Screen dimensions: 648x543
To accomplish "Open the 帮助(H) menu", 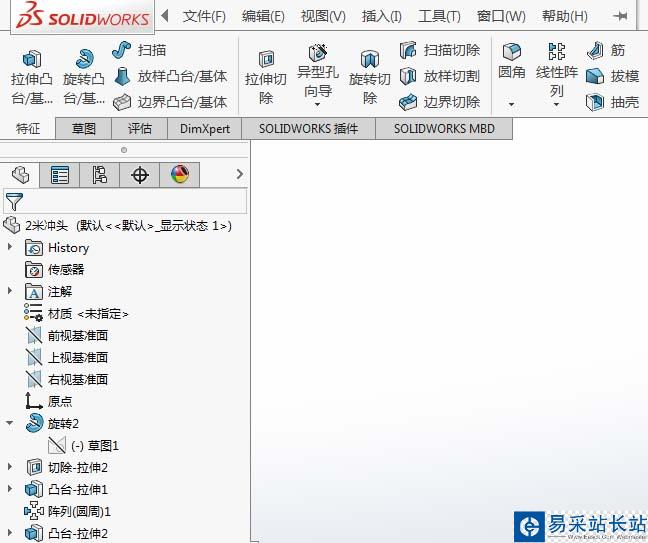I will 565,16.
